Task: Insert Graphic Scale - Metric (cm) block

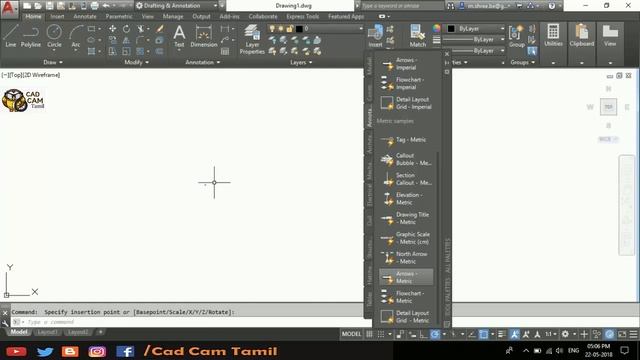Action: pos(406,238)
